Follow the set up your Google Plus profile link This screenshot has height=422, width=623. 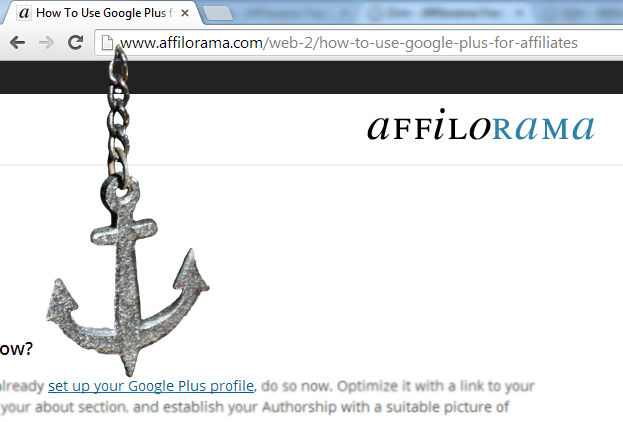pos(151,386)
